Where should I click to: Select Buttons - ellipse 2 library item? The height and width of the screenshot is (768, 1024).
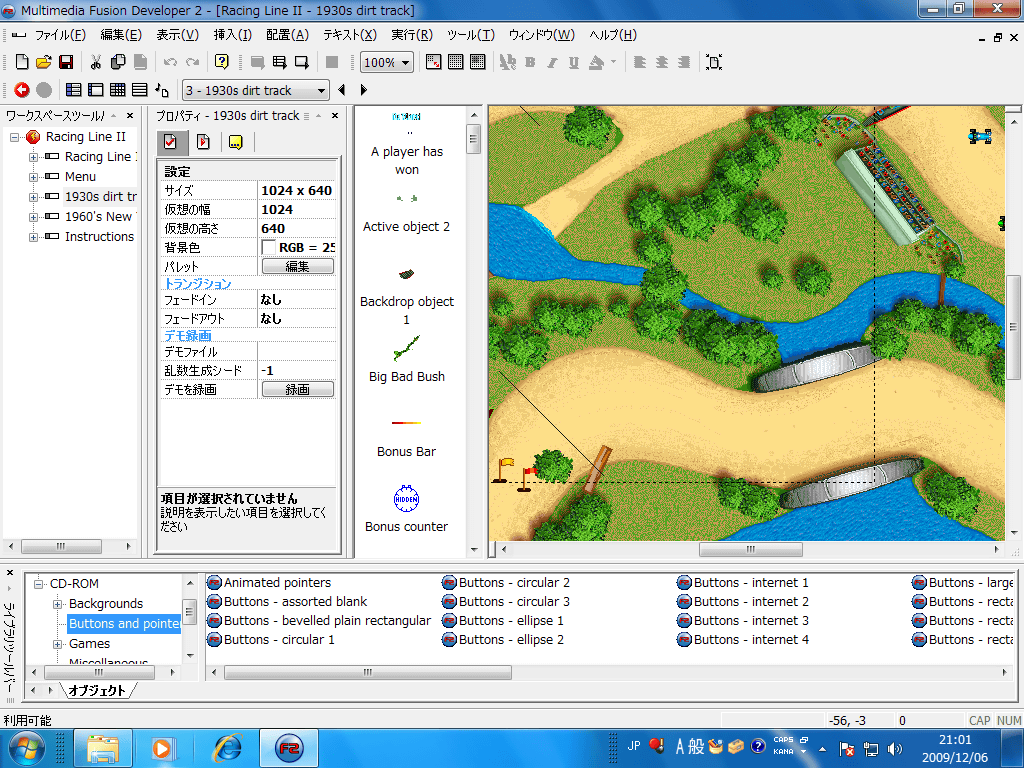(503, 639)
